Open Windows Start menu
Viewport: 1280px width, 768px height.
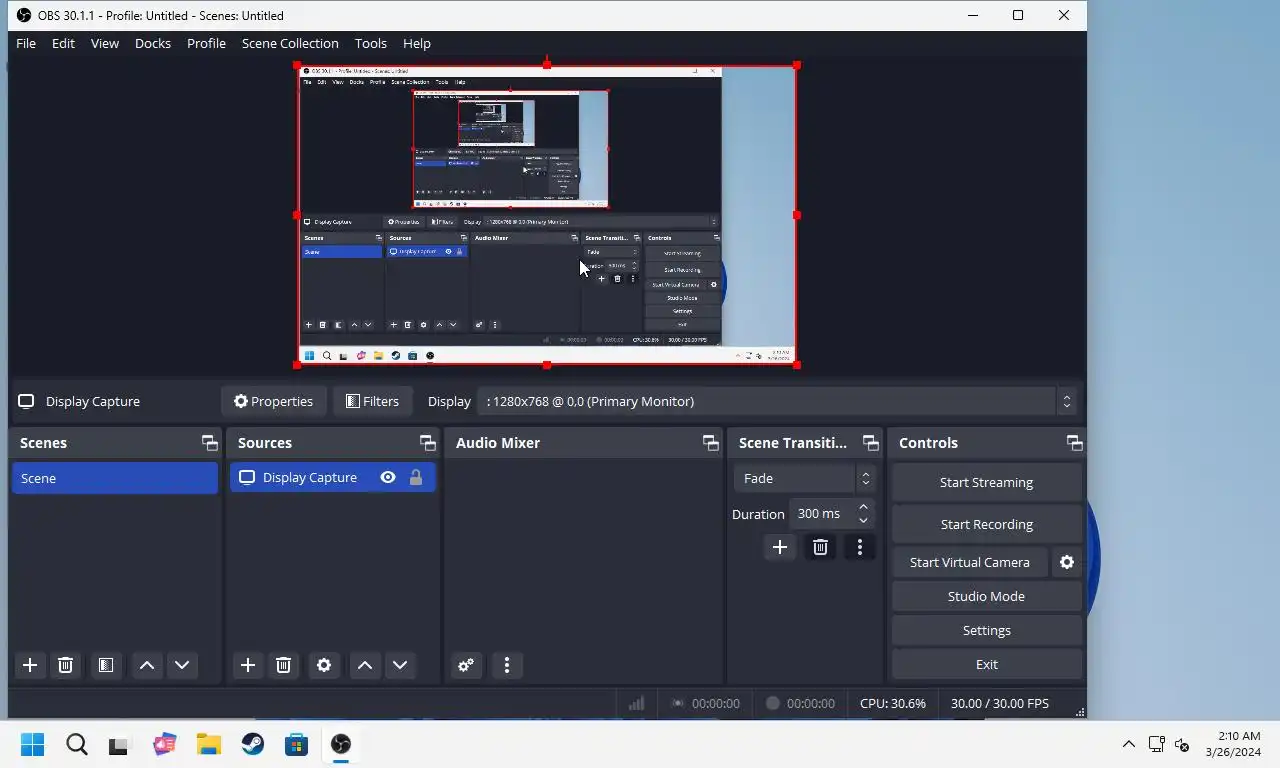33,744
